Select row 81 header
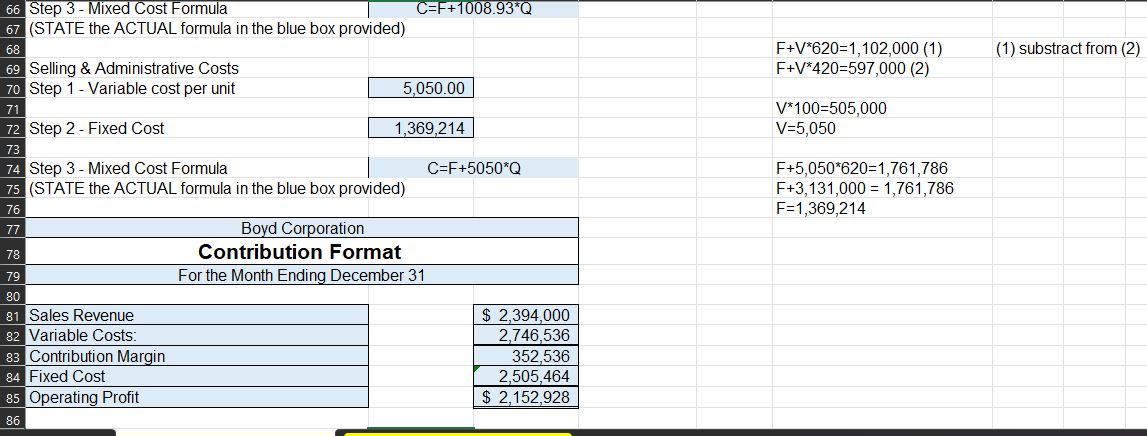This screenshot has height=436, width=1147. point(12,315)
